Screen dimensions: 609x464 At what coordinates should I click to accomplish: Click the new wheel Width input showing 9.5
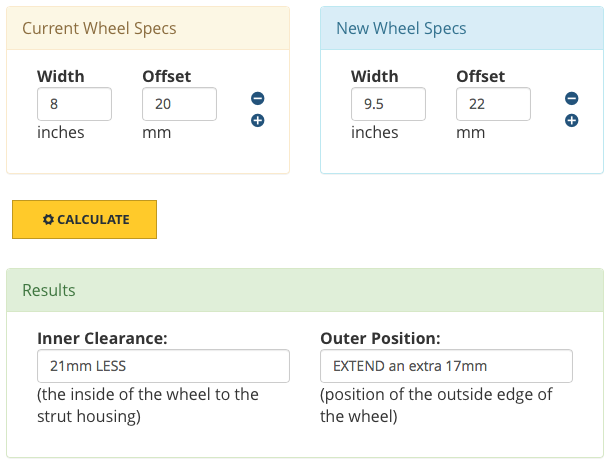388,105
